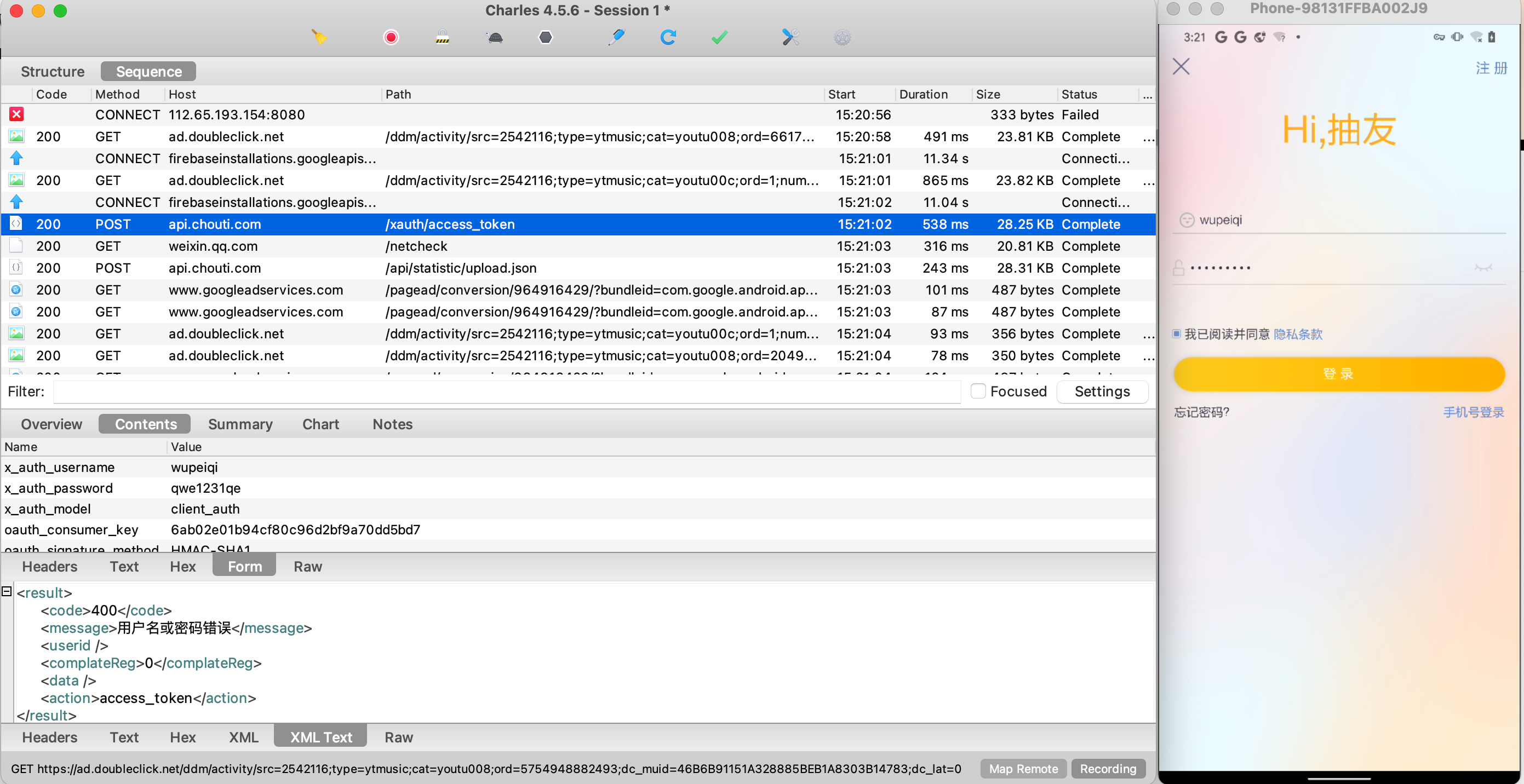Click the vibrate icon in phone status bar
Viewport: 1524px width, 784px height.
click(x=1457, y=37)
